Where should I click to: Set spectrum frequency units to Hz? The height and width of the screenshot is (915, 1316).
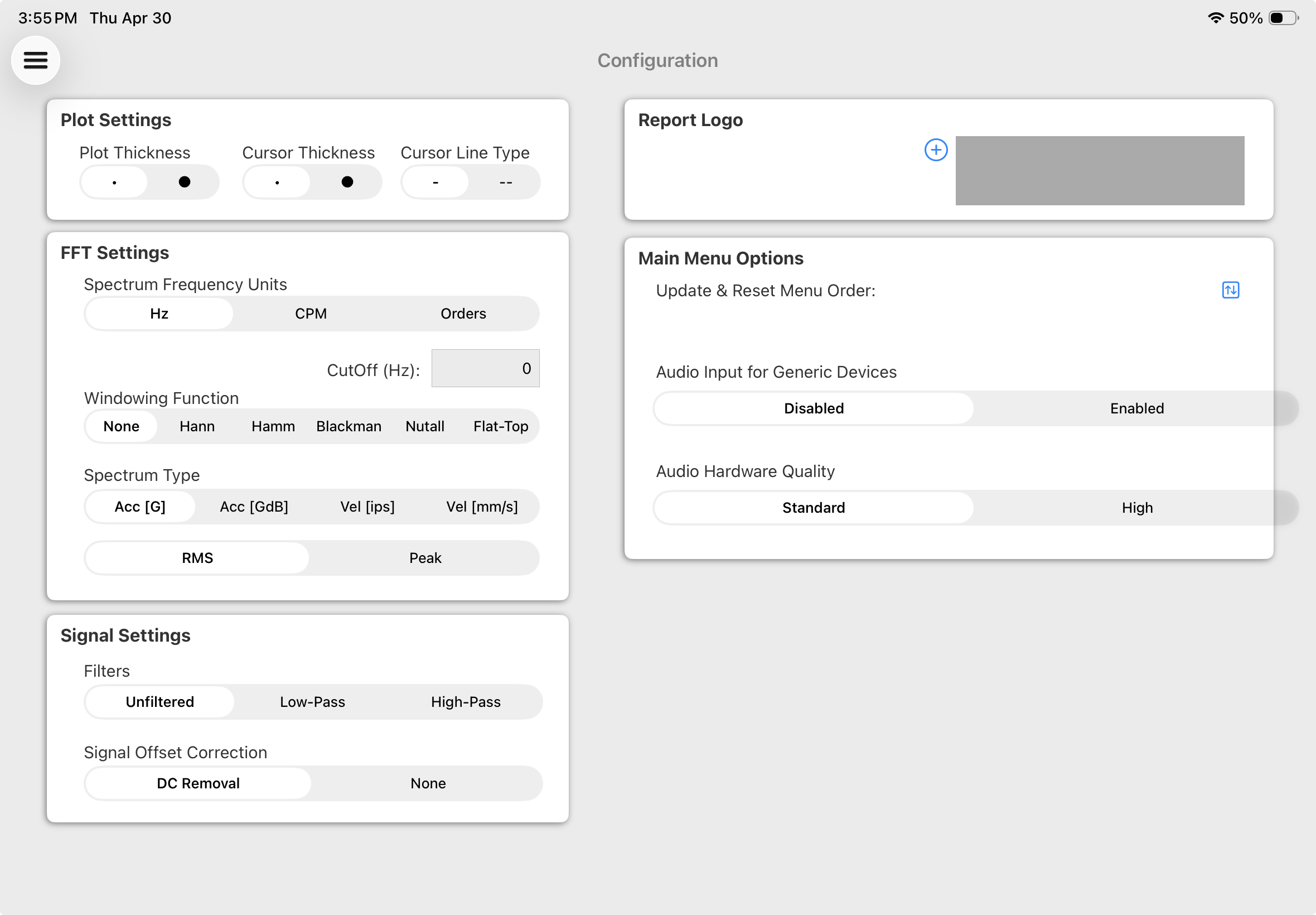(159, 314)
